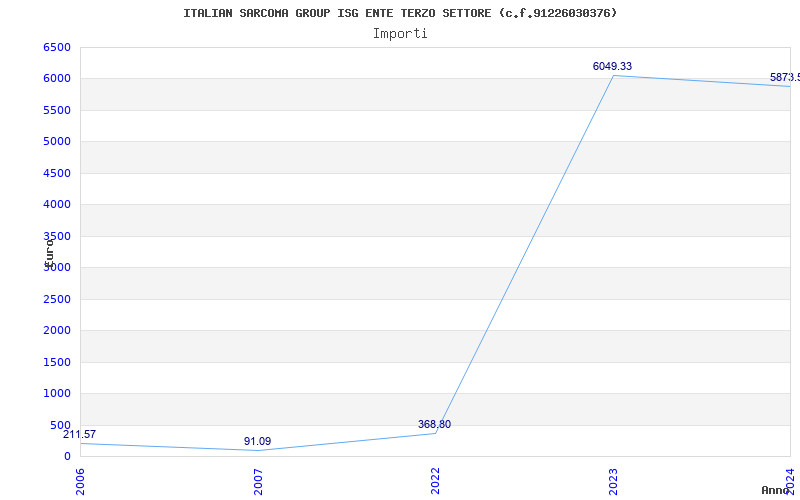
Task: Click the 5500 y-axis tick label
Action: [x=57, y=110]
